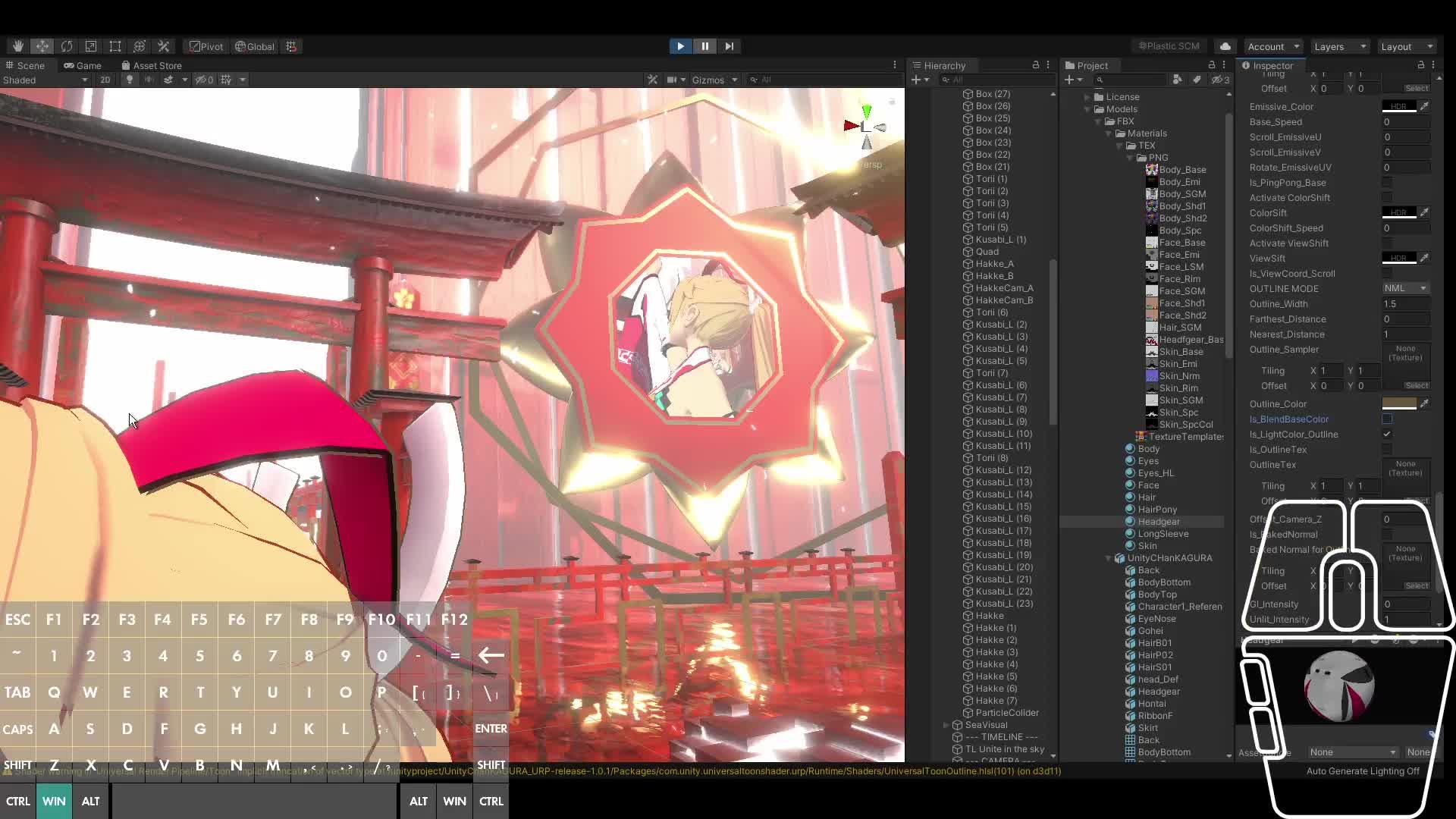Uncheck the Is_LightColor_Outline checkbox
This screenshot has width=1456, height=819.
(1388, 434)
